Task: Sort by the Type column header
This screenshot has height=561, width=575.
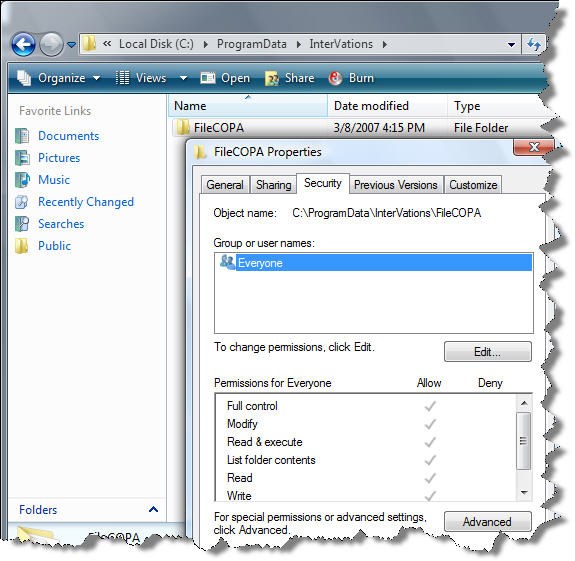Action: click(495, 106)
